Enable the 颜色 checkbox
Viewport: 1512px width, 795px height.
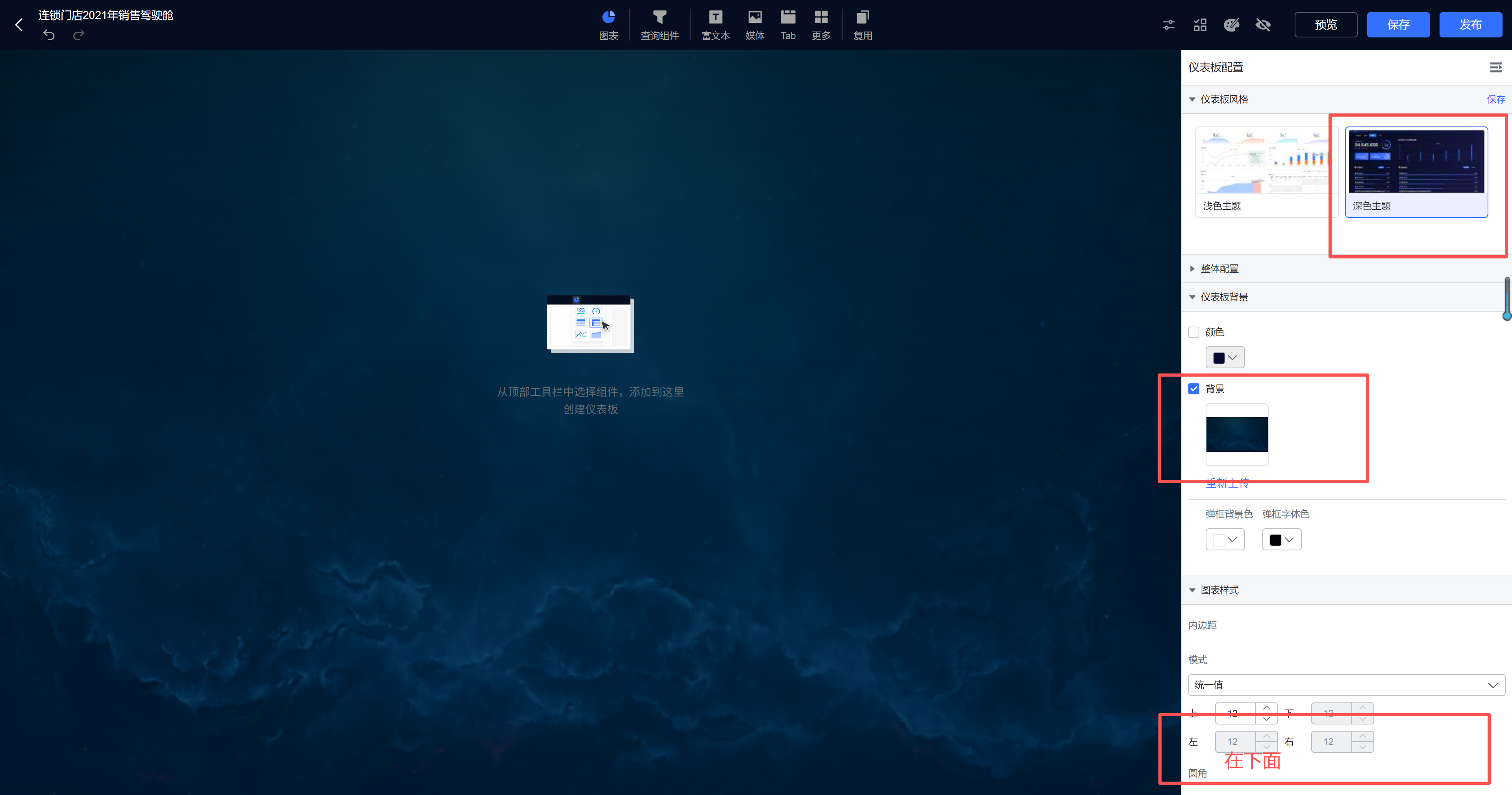(1194, 332)
